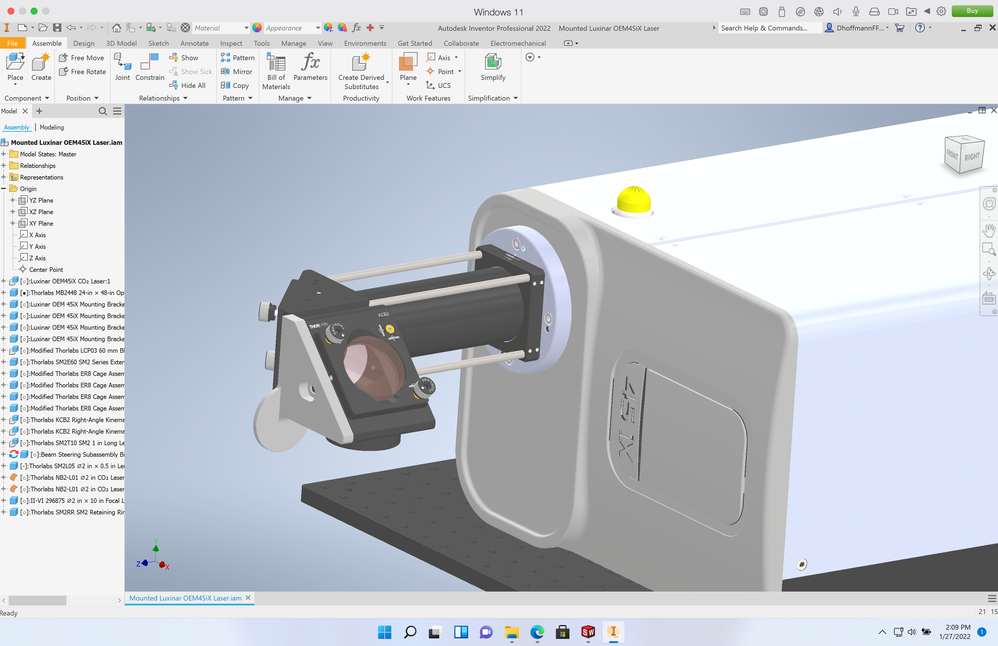
Task: Click the model browser horizontal scrollbar
Action: (38, 600)
